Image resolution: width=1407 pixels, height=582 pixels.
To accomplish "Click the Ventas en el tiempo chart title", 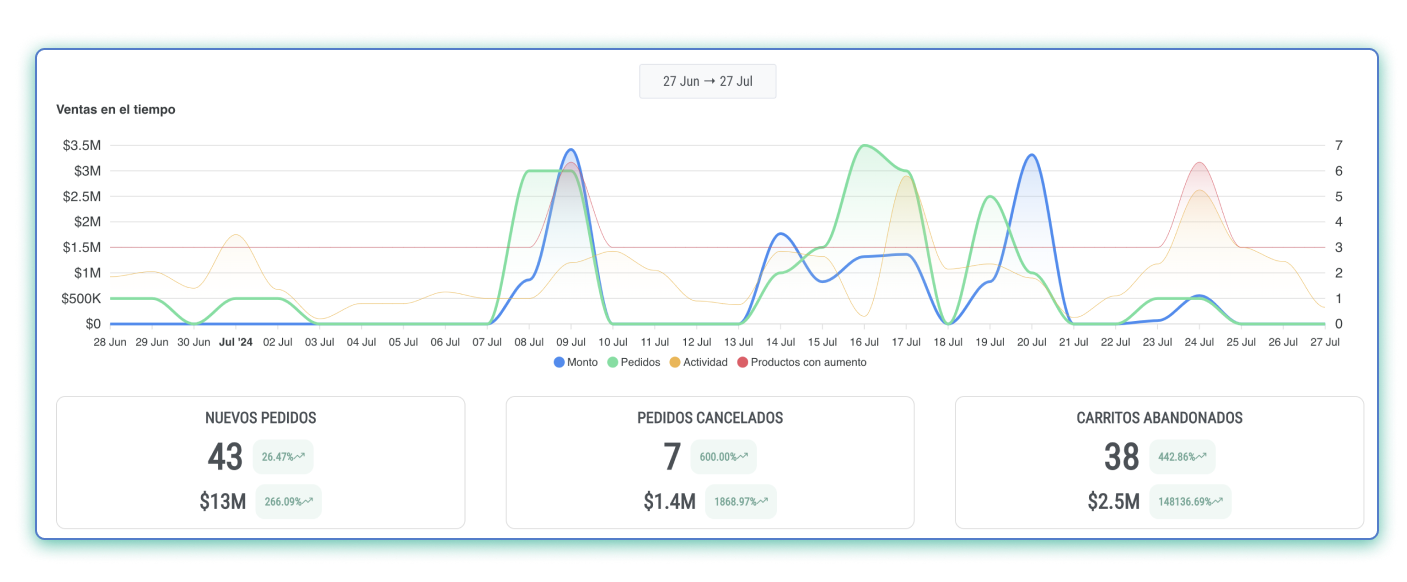I will tap(115, 109).
